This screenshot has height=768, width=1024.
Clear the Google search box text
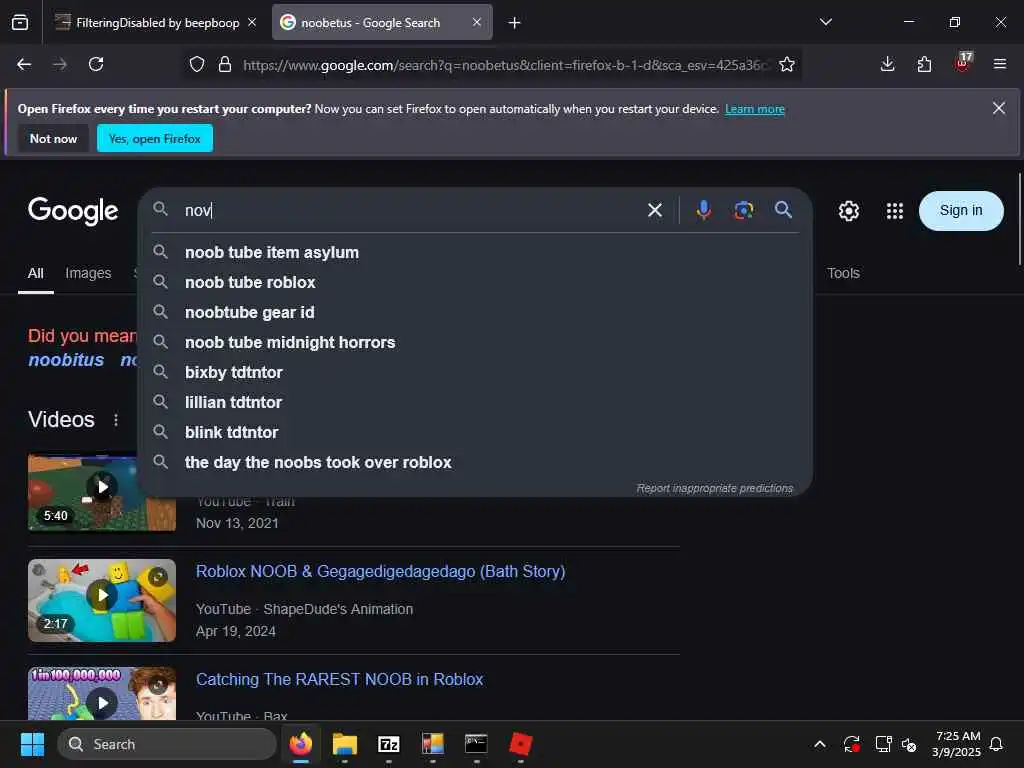[654, 210]
